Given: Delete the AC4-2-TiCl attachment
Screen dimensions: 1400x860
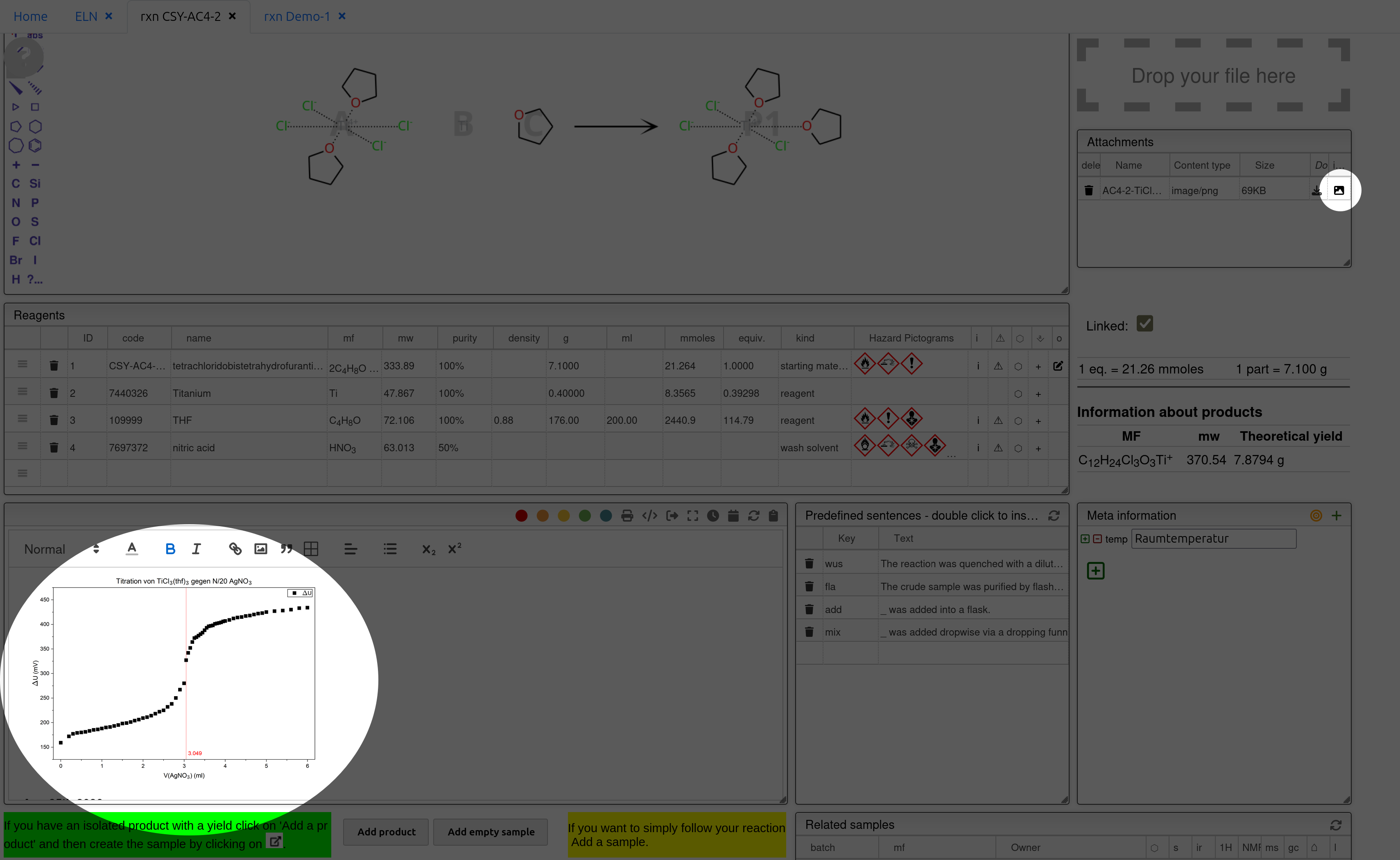Looking at the screenshot, I should pyautogui.click(x=1088, y=190).
